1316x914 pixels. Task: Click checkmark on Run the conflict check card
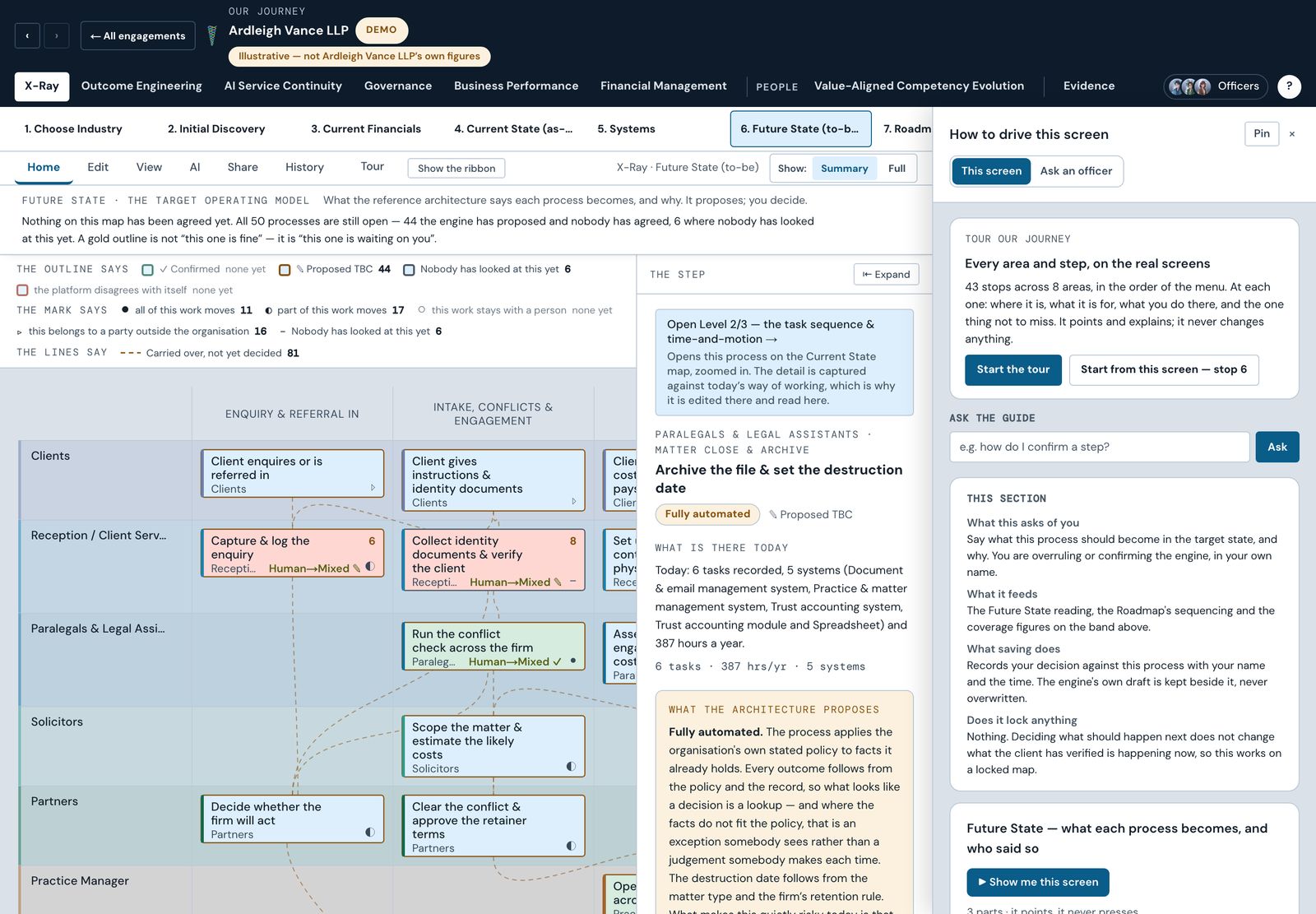557,661
